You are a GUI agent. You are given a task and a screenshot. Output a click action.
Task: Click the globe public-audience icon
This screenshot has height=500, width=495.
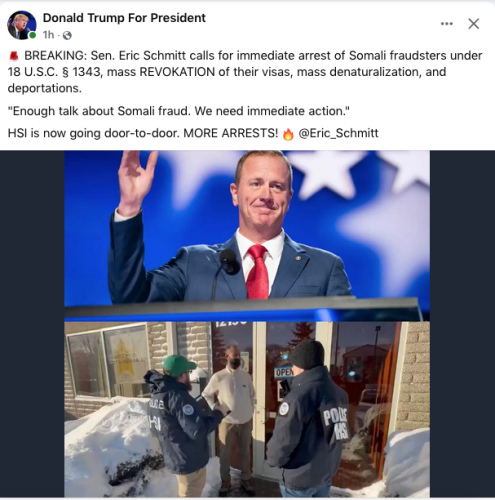coord(67,35)
